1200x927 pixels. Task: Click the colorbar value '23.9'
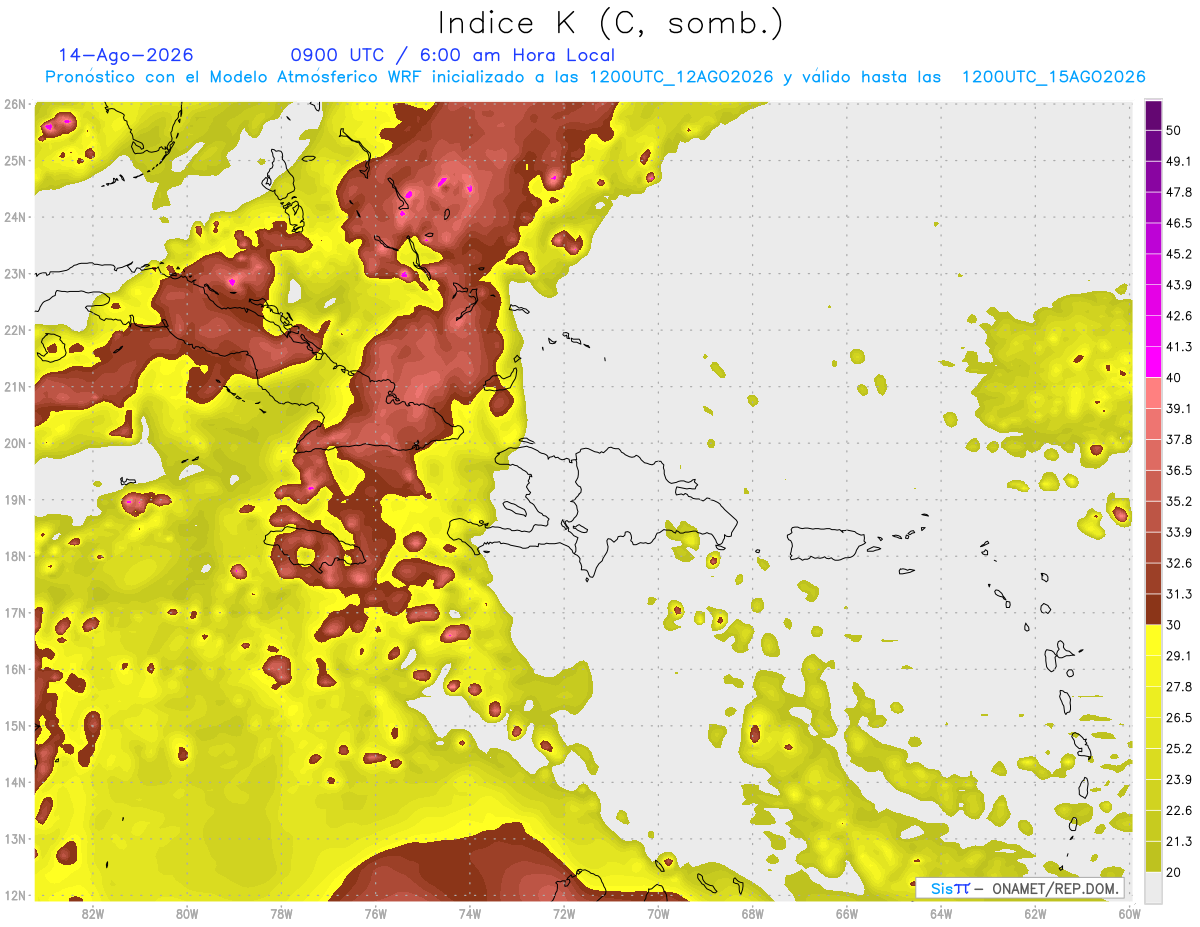1179,780
